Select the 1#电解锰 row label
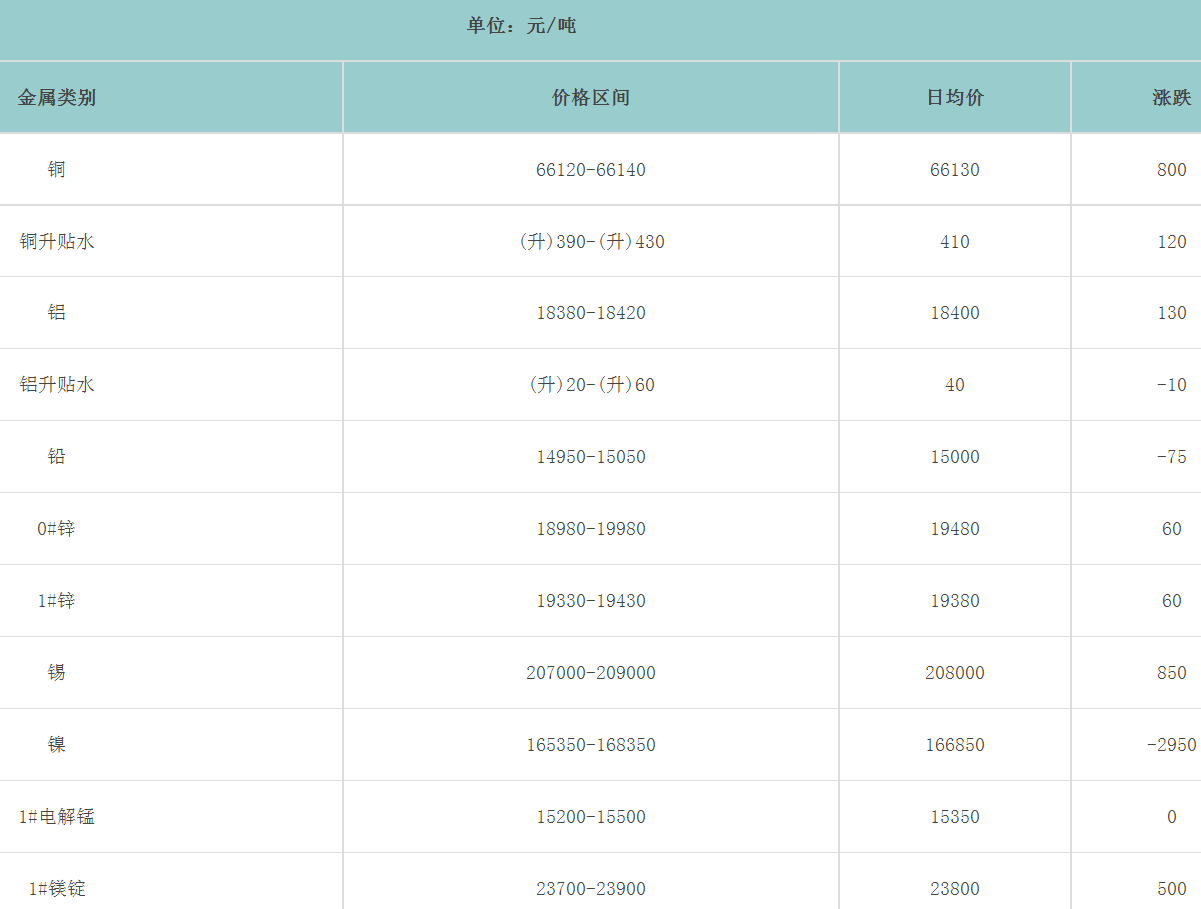Image resolution: width=1201 pixels, height=909 pixels. [57, 817]
